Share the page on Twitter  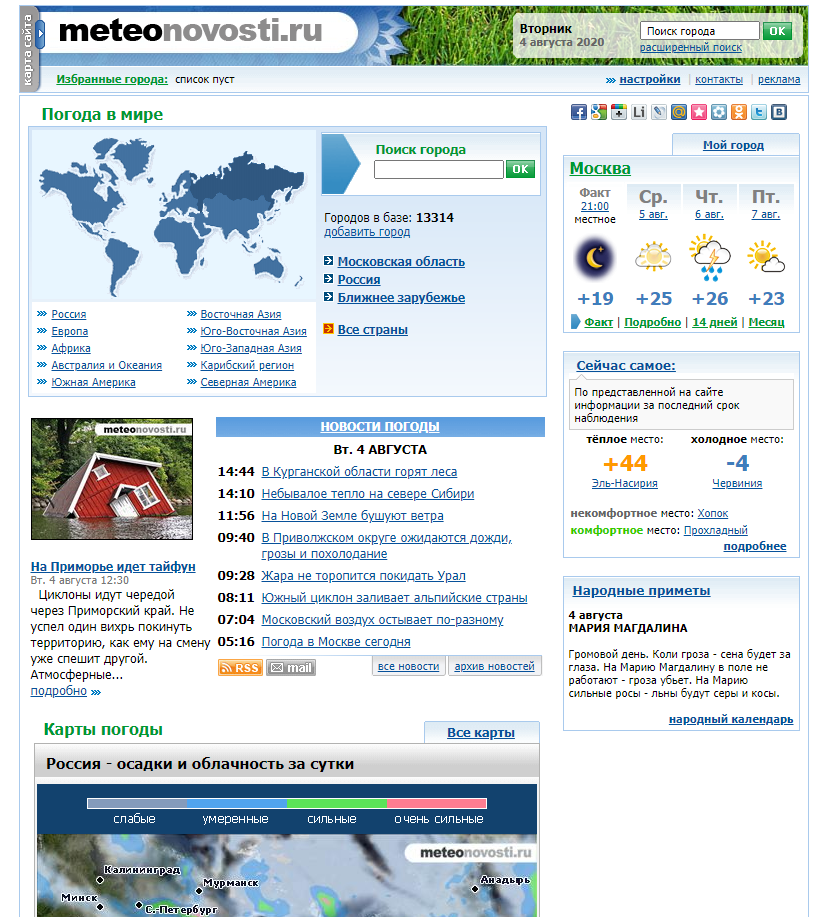[759, 112]
